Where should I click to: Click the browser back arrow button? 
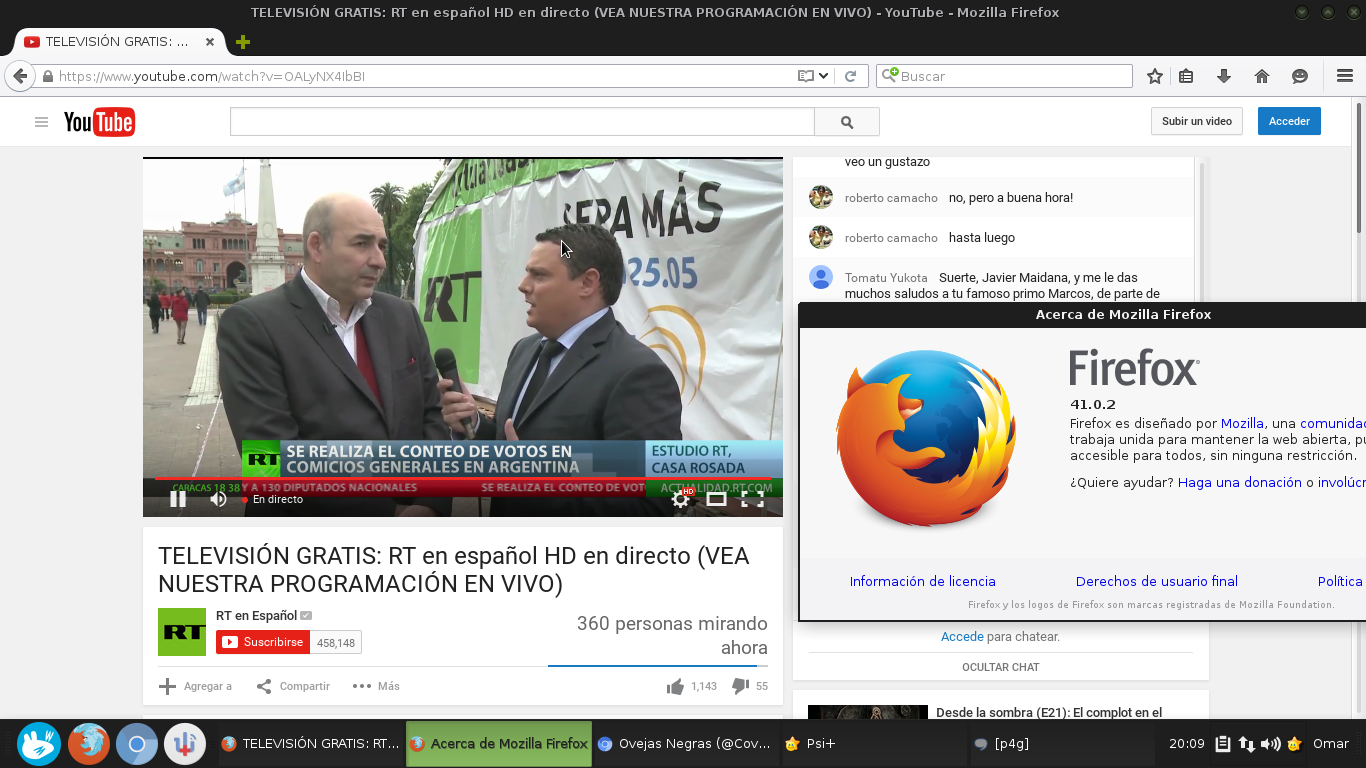click(x=20, y=76)
